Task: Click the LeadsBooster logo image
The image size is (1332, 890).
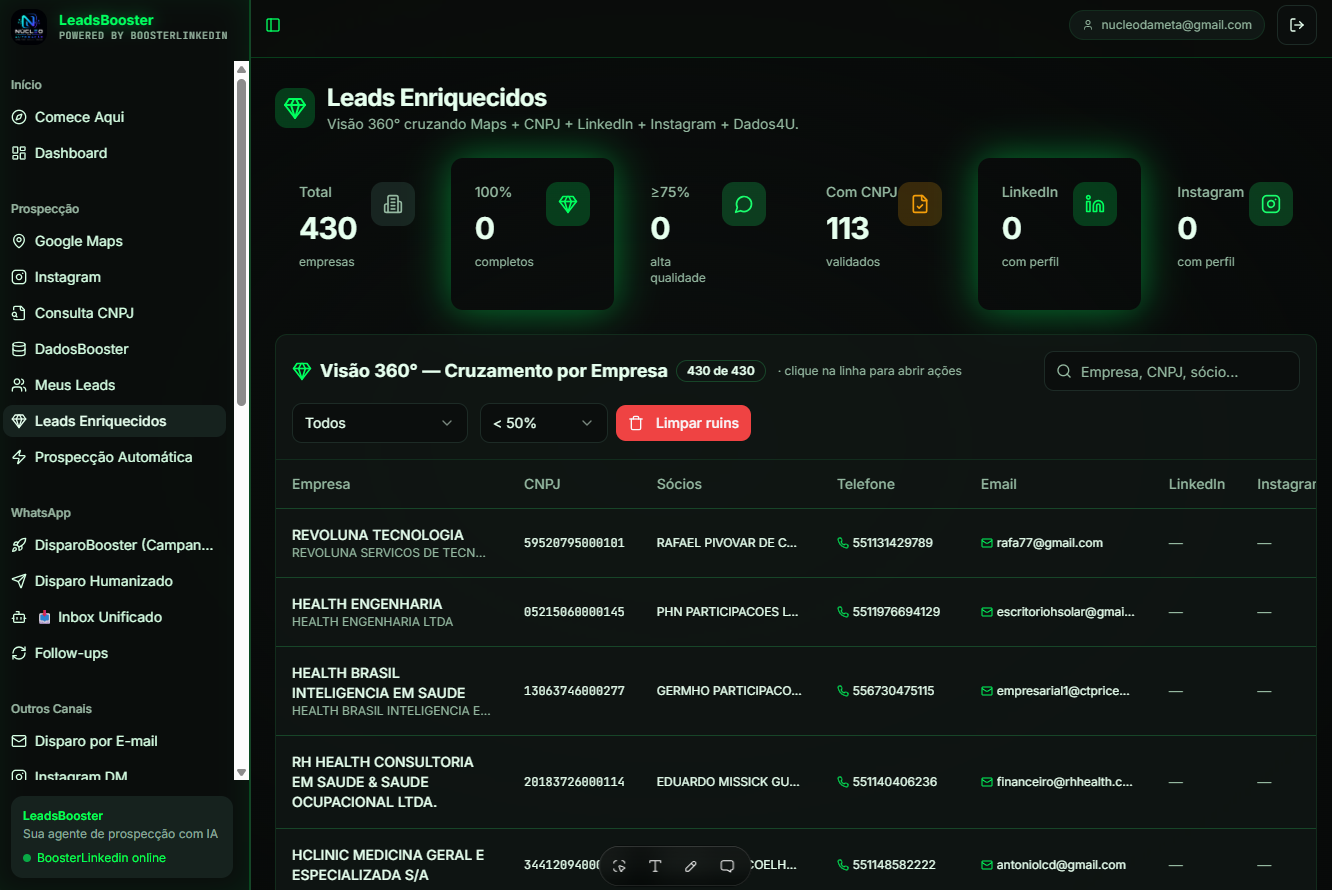Action: pyautogui.click(x=29, y=27)
